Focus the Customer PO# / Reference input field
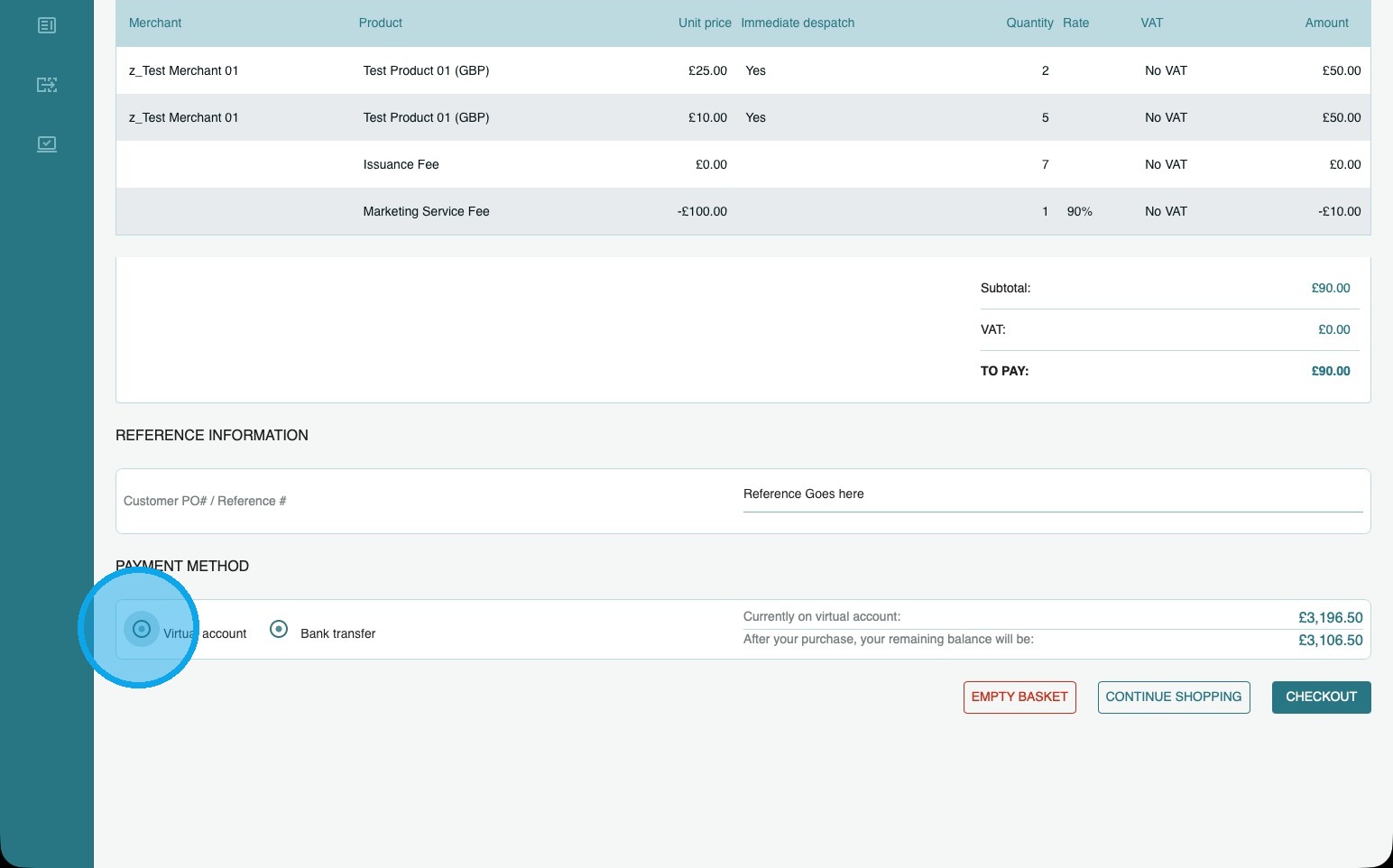Screen dimensions: 1393x868 coord(1053,494)
